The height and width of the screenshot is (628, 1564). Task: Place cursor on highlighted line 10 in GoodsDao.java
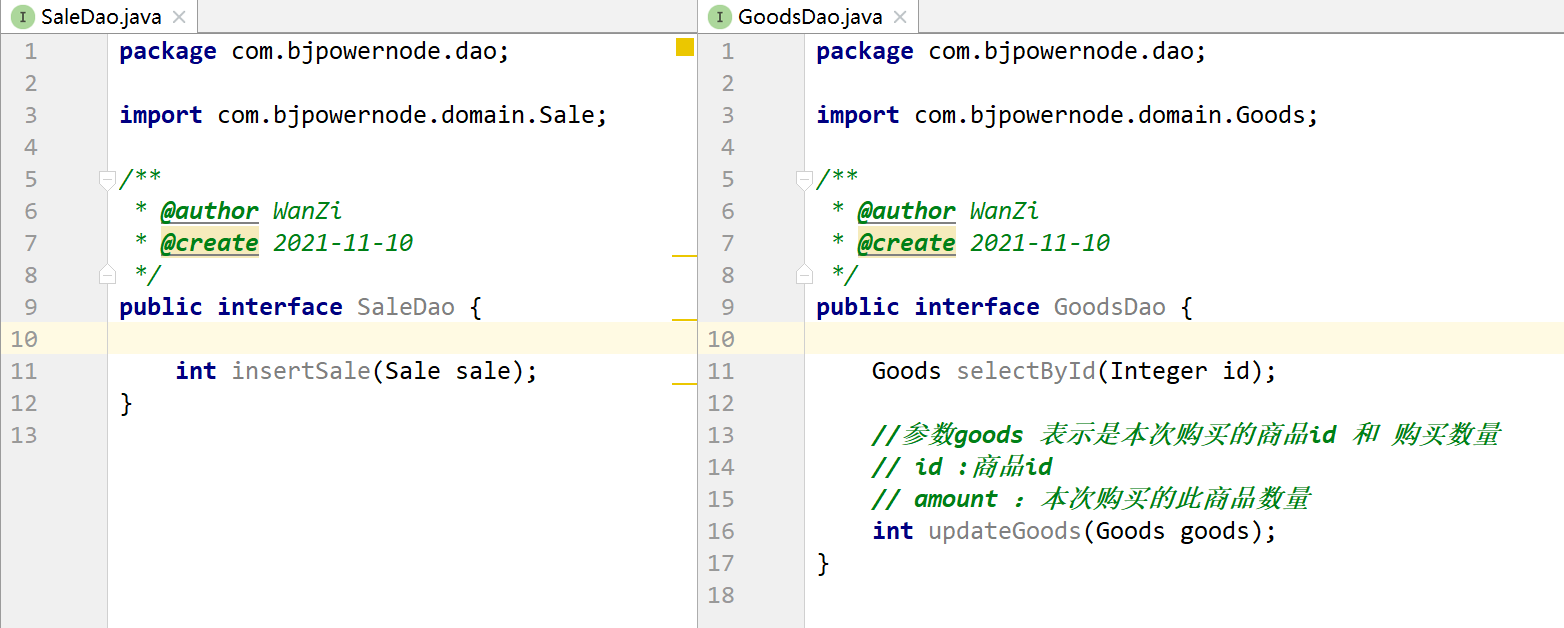1184,339
